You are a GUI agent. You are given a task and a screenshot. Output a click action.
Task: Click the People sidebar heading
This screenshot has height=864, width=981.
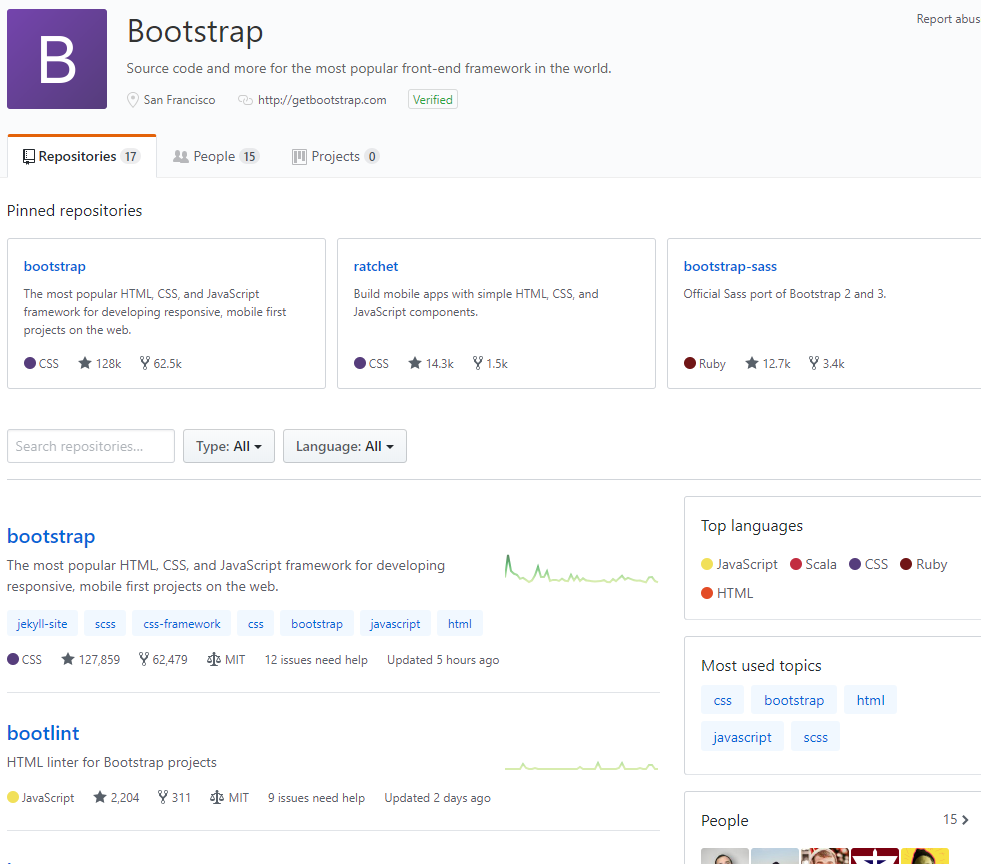tap(724, 820)
